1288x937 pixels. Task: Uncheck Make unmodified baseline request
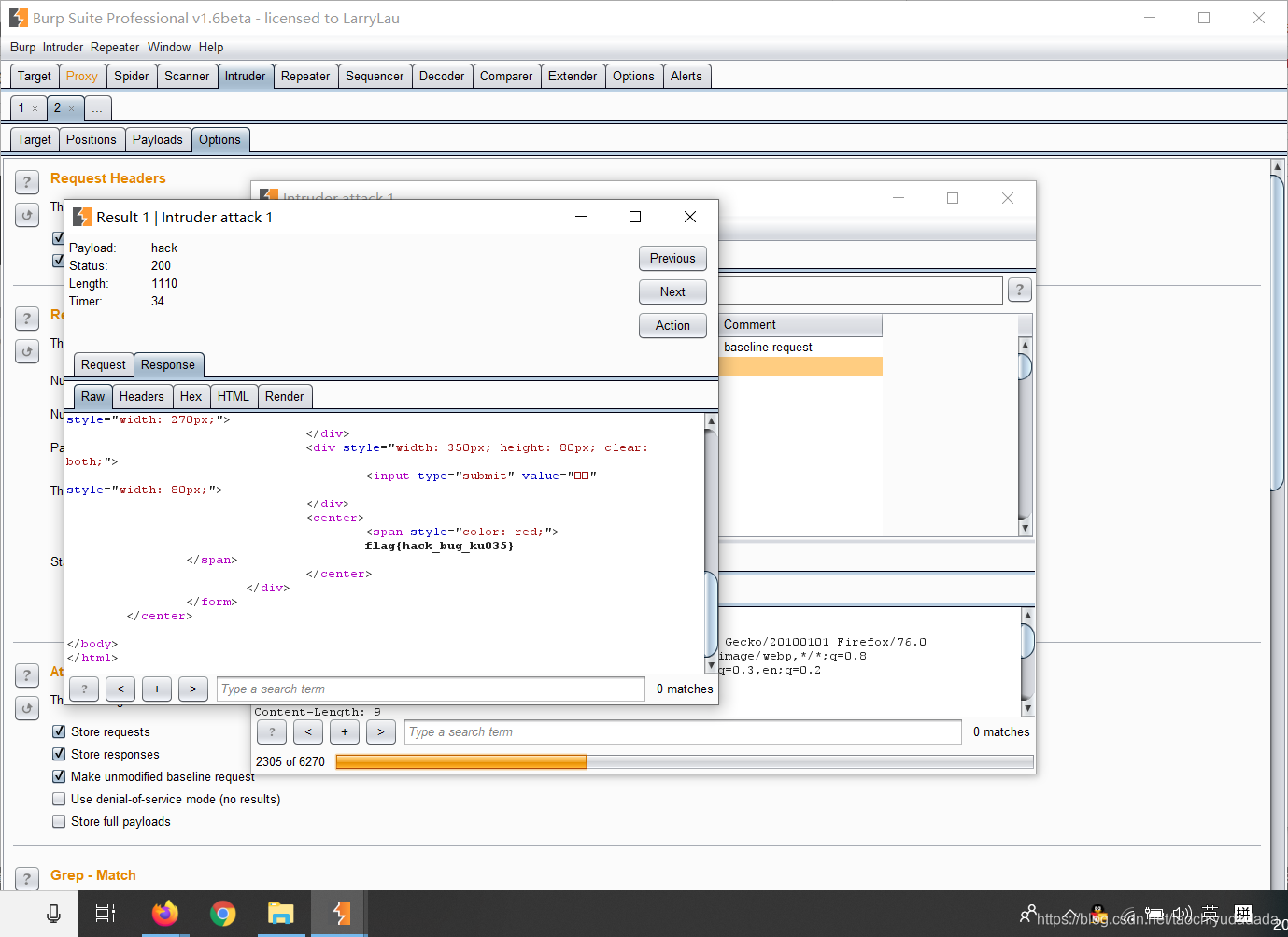[x=59, y=776]
